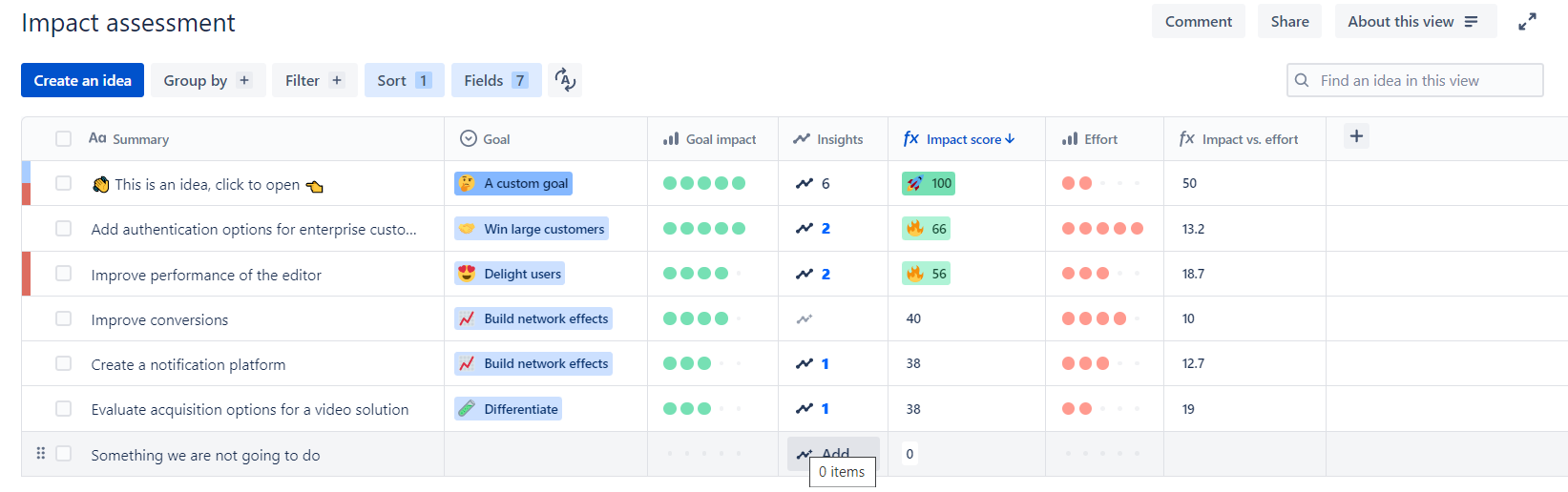The image size is (1568, 492).
Task: Open the Filter options
Action: tap(314, 80)
